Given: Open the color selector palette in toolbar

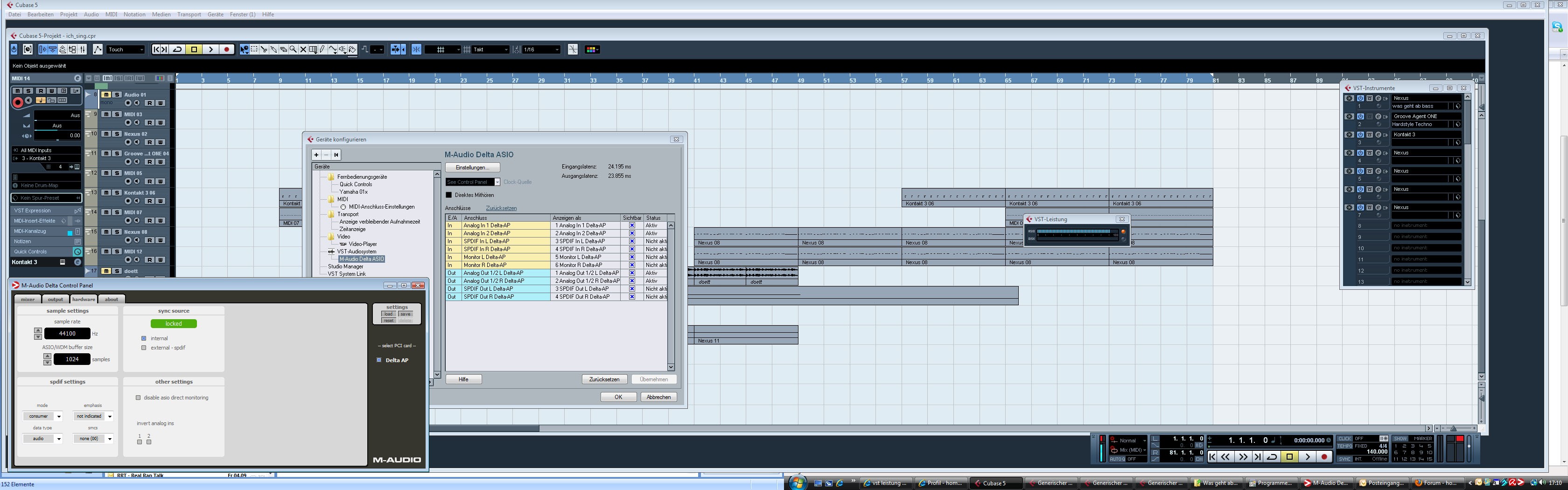Looking at the screenshot, I should (x=592, y=49).
